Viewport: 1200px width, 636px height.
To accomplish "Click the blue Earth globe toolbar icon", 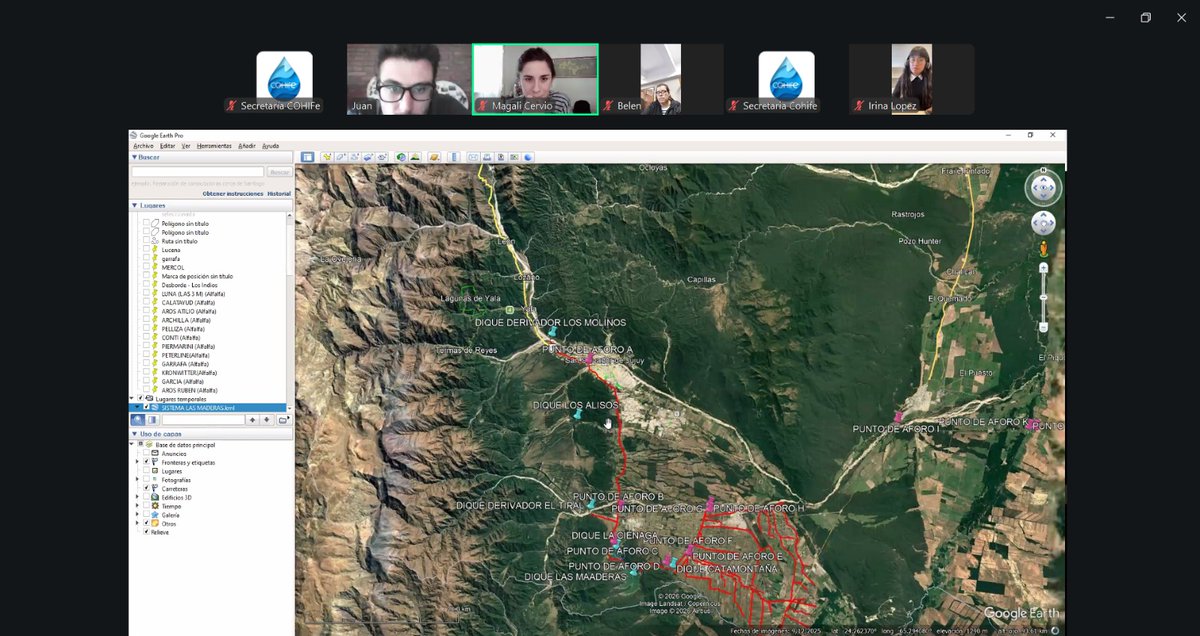I will point(528,157).
